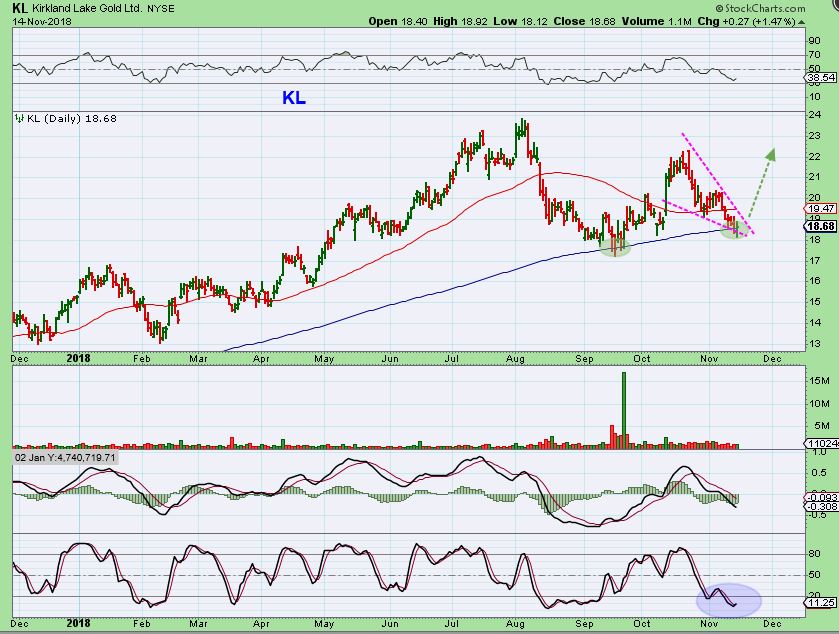Select the 'Kirkland Lake Gold Ltd.' company name
Viewport: 839px width, 634px height.
click(87, 9)
